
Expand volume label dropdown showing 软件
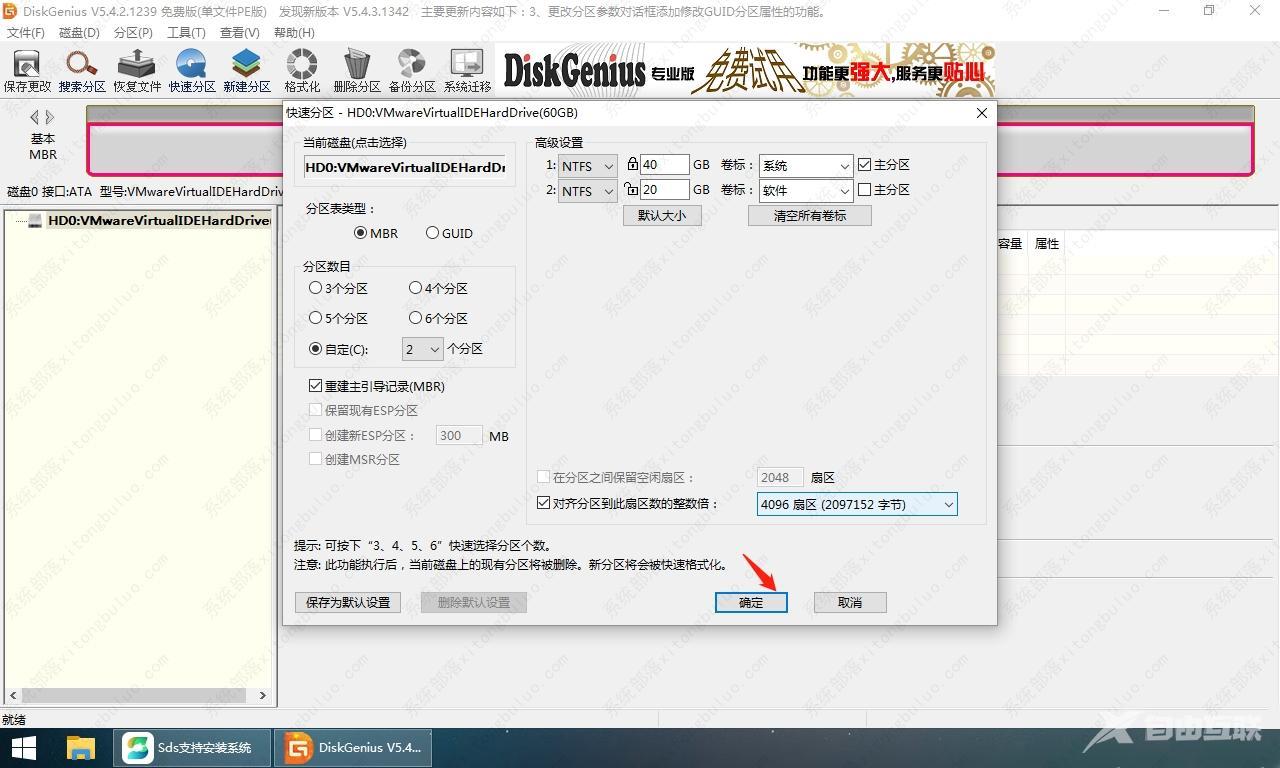pyautogui.click(x=806, y=191)
